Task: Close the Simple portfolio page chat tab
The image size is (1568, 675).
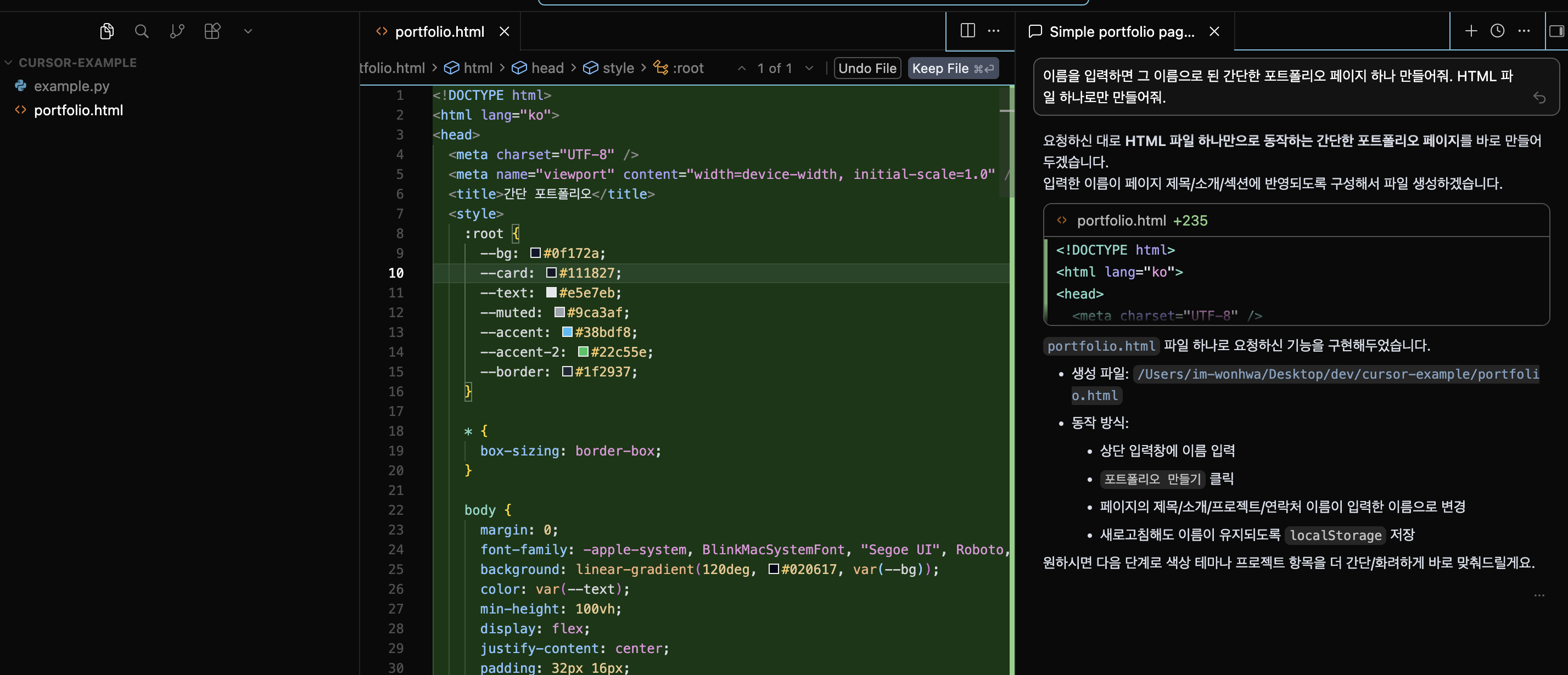Action: (1214, 32)
